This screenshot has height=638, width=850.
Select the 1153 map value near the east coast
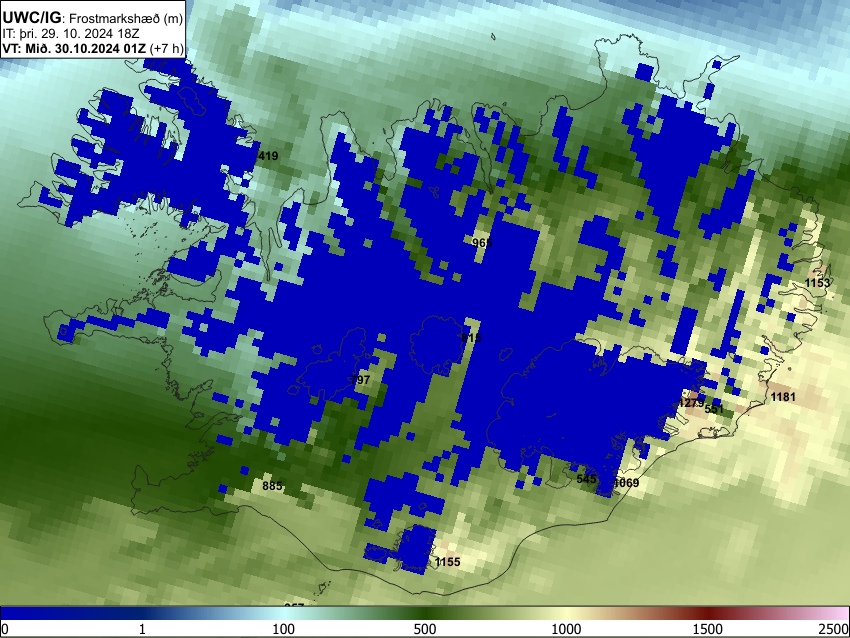[817, 283]
